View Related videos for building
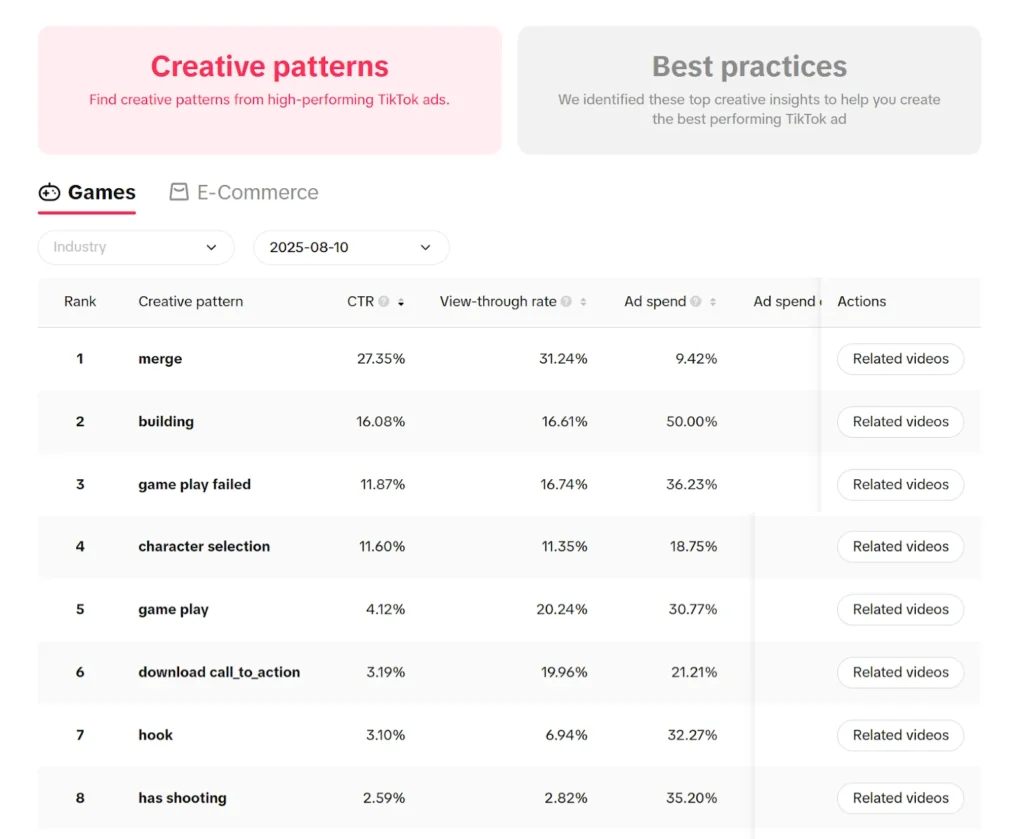The width and height of the screenshot is (1024, 839). 900,422
